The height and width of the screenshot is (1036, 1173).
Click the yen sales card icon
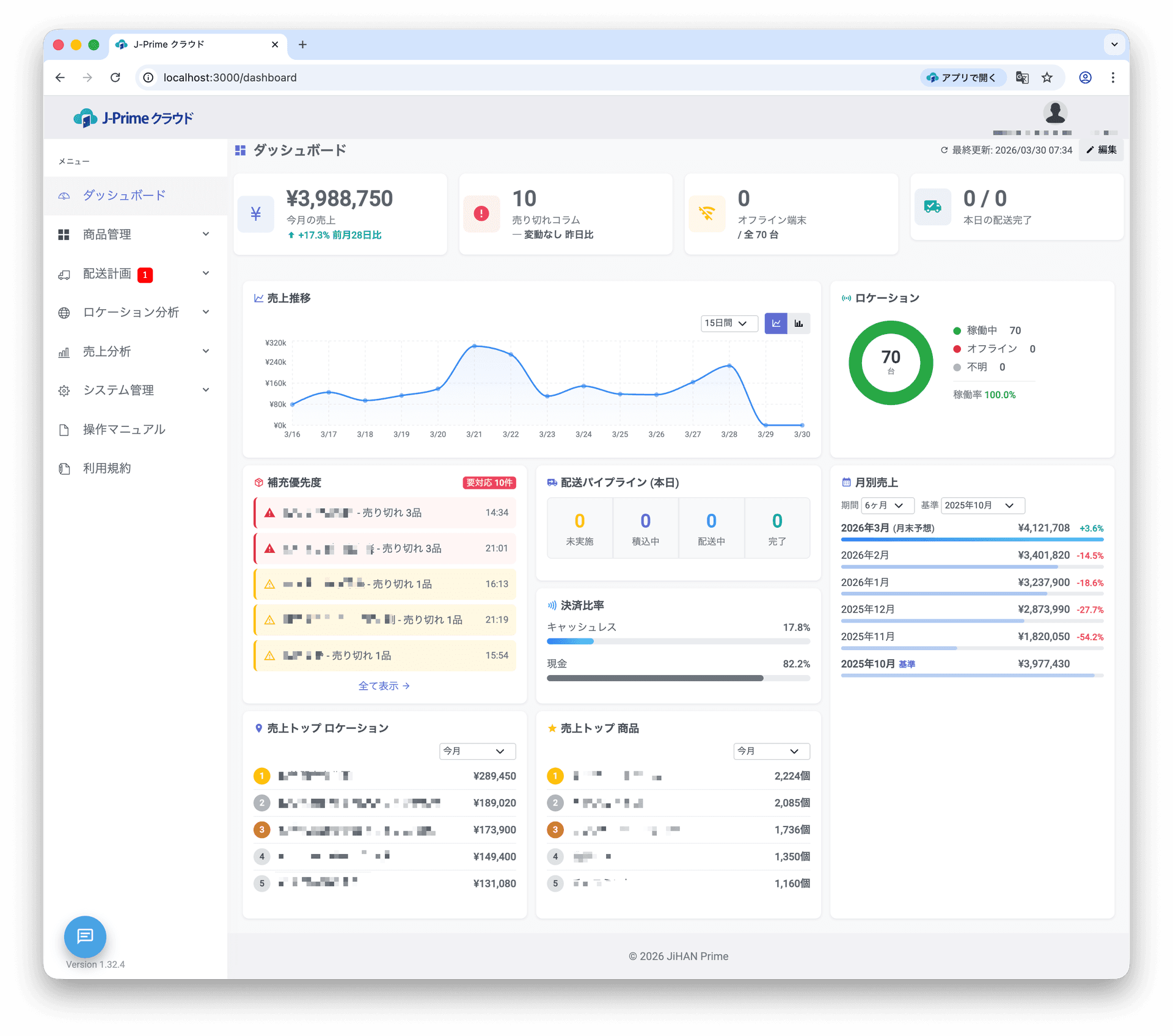255,214
